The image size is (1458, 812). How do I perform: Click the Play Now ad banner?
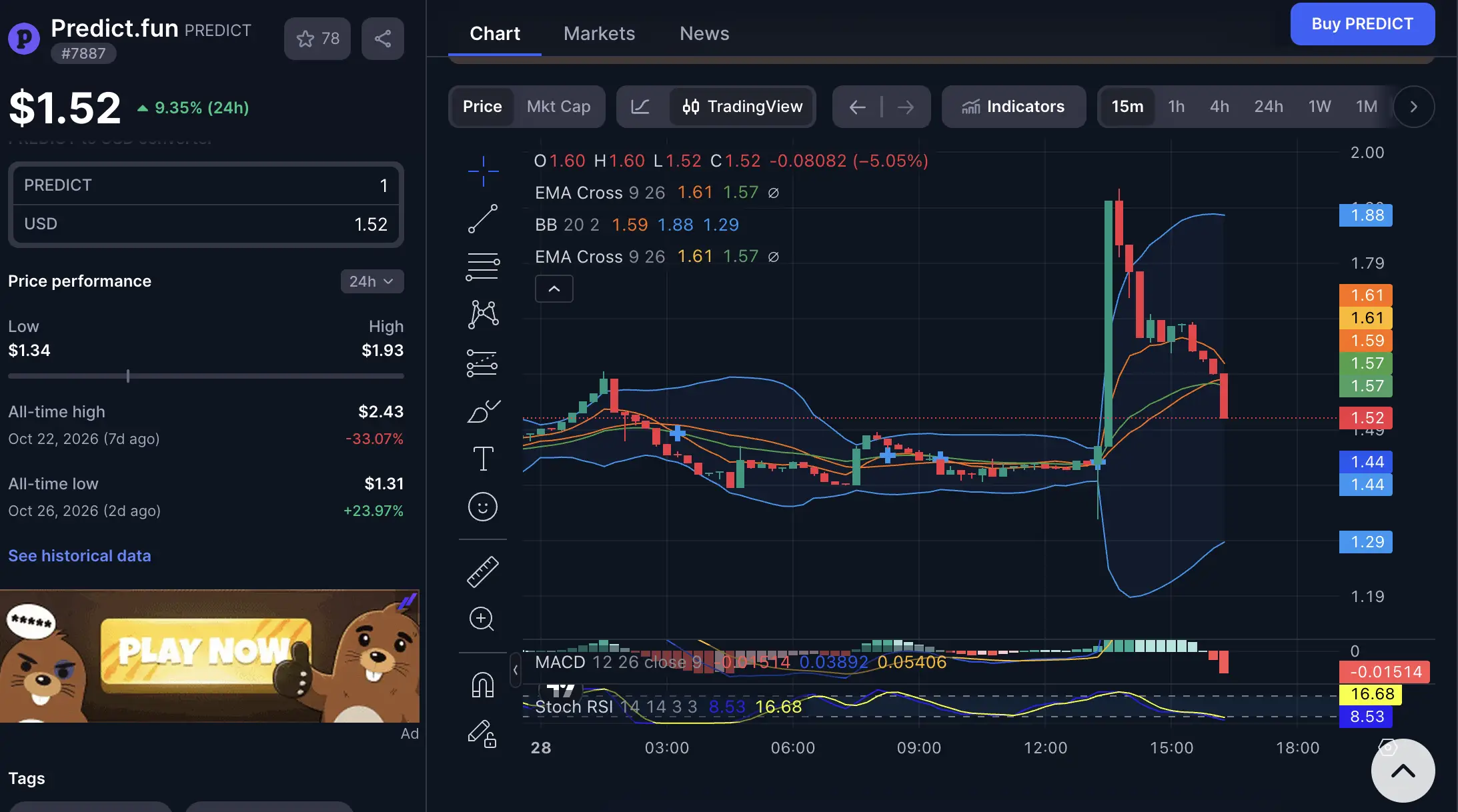209,656
